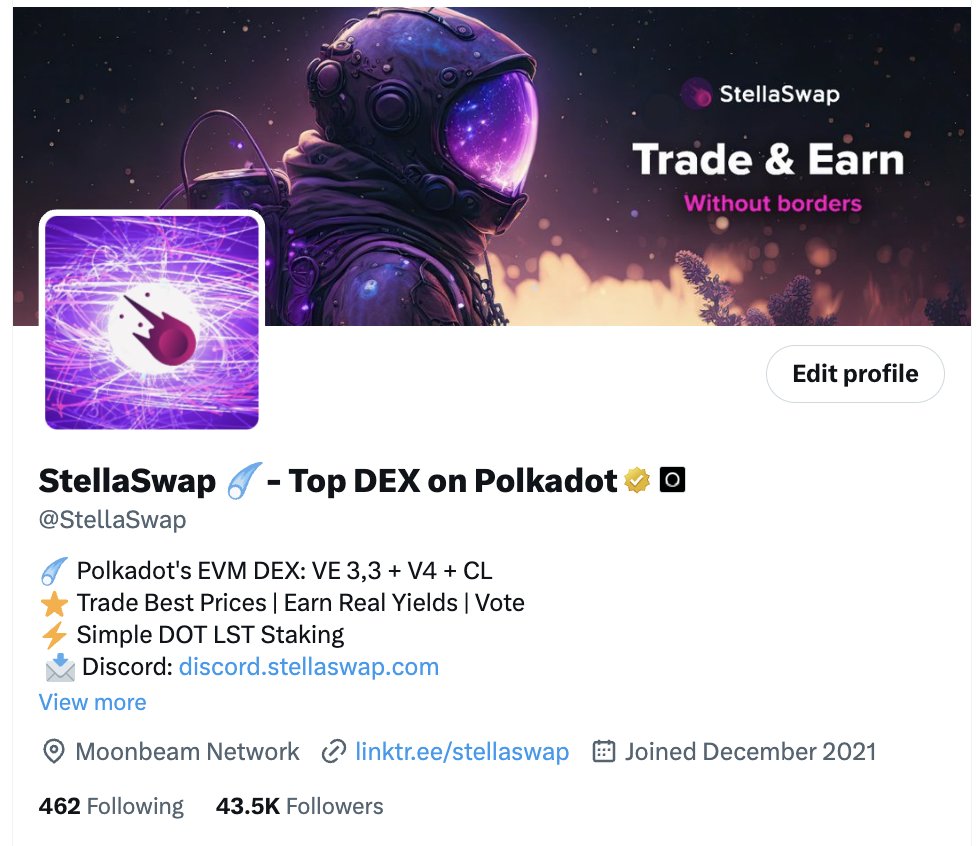Click the chain link icon by linktr.ee
The image size is (980, 846).
pos(334,751)
